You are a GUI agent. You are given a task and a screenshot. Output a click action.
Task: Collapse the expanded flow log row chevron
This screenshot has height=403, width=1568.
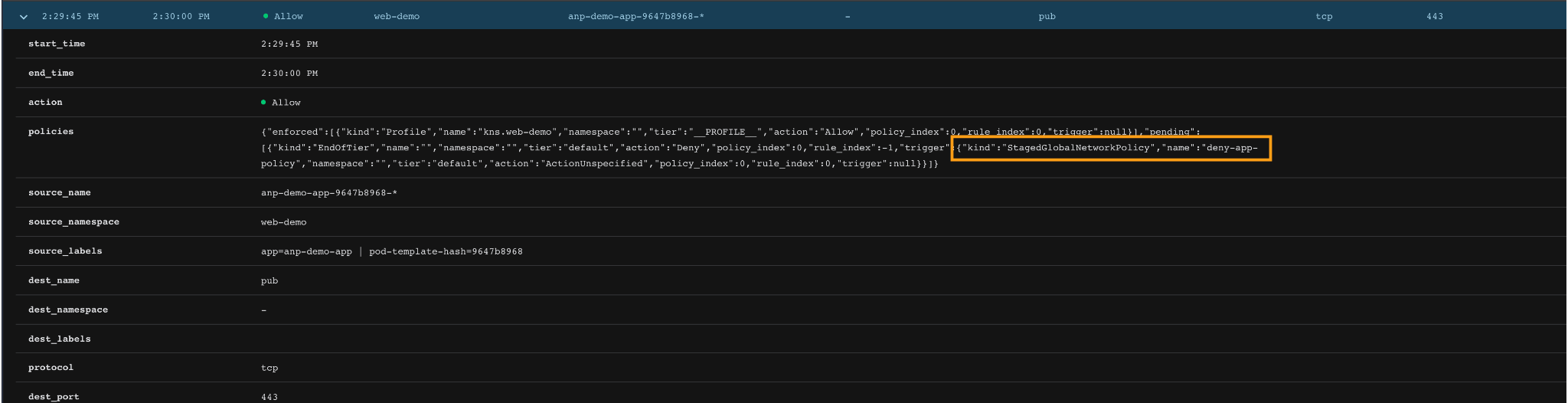[24, 17]
